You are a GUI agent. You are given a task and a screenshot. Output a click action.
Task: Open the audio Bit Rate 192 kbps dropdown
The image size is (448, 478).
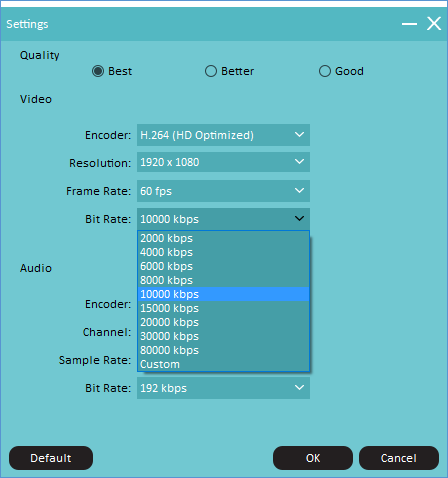[223, 388]
